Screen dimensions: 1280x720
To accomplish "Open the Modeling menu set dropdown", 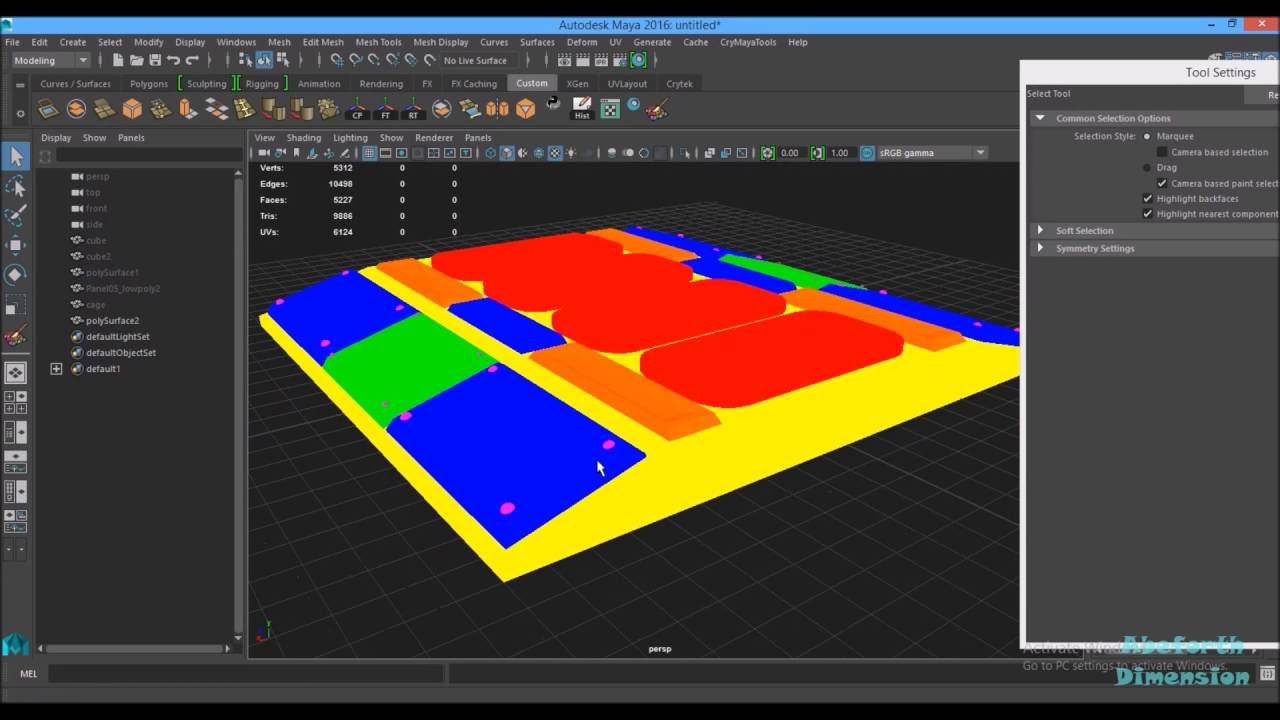I will [x=51, y=60].
